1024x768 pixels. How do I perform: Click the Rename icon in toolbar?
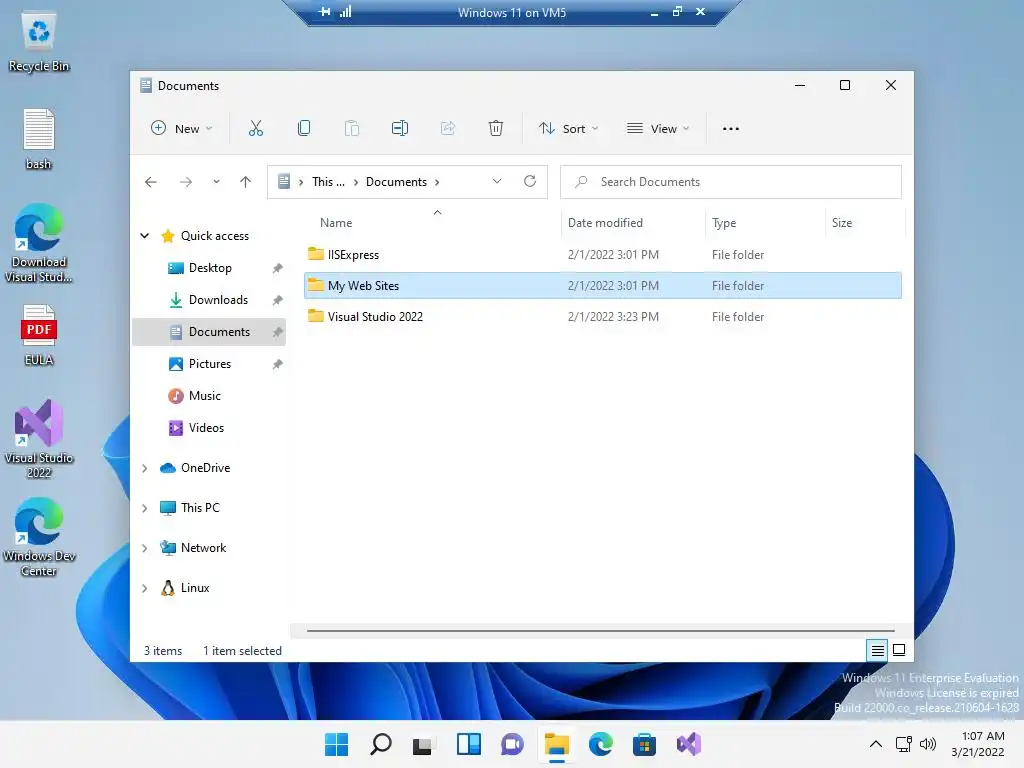tap(400, 129)
